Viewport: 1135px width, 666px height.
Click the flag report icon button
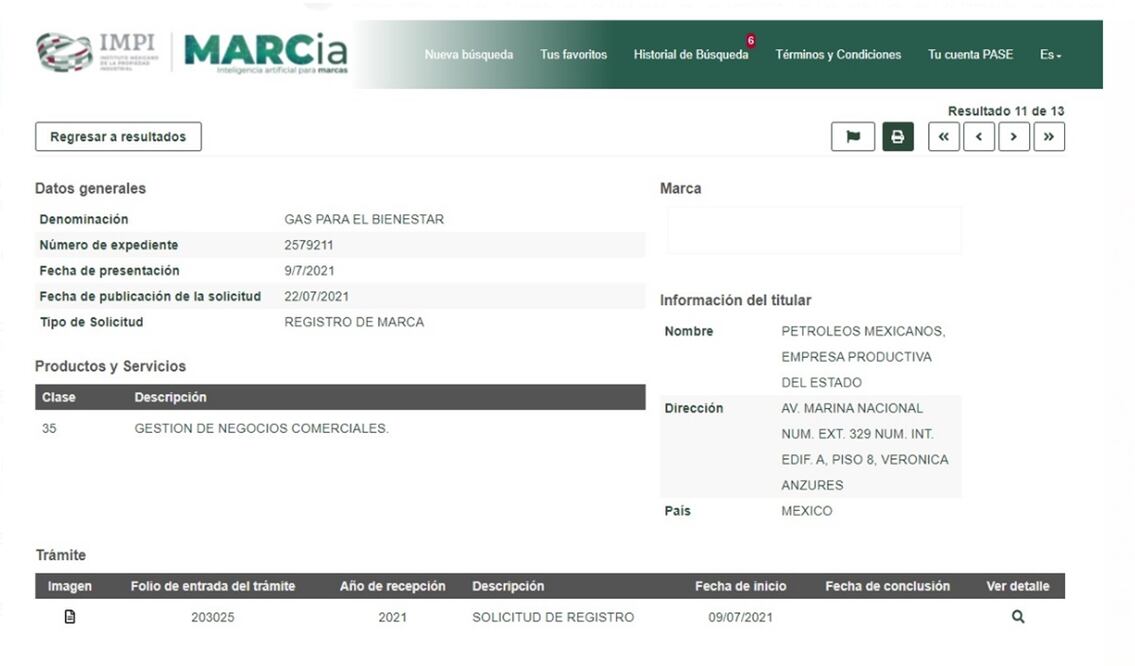(x=852, y=137)
